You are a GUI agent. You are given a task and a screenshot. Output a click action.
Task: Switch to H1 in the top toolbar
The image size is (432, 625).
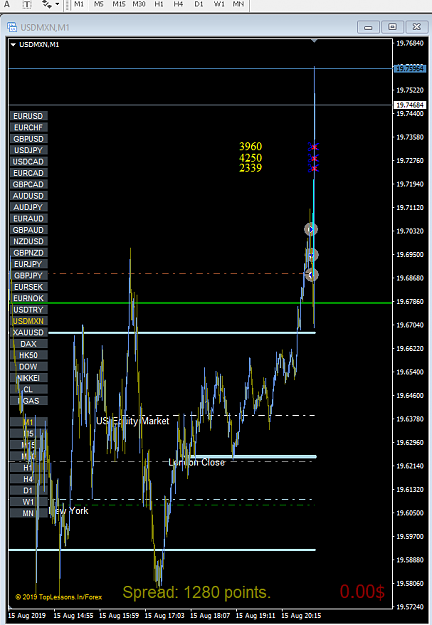pyautogui.click(x=159, y=4)
